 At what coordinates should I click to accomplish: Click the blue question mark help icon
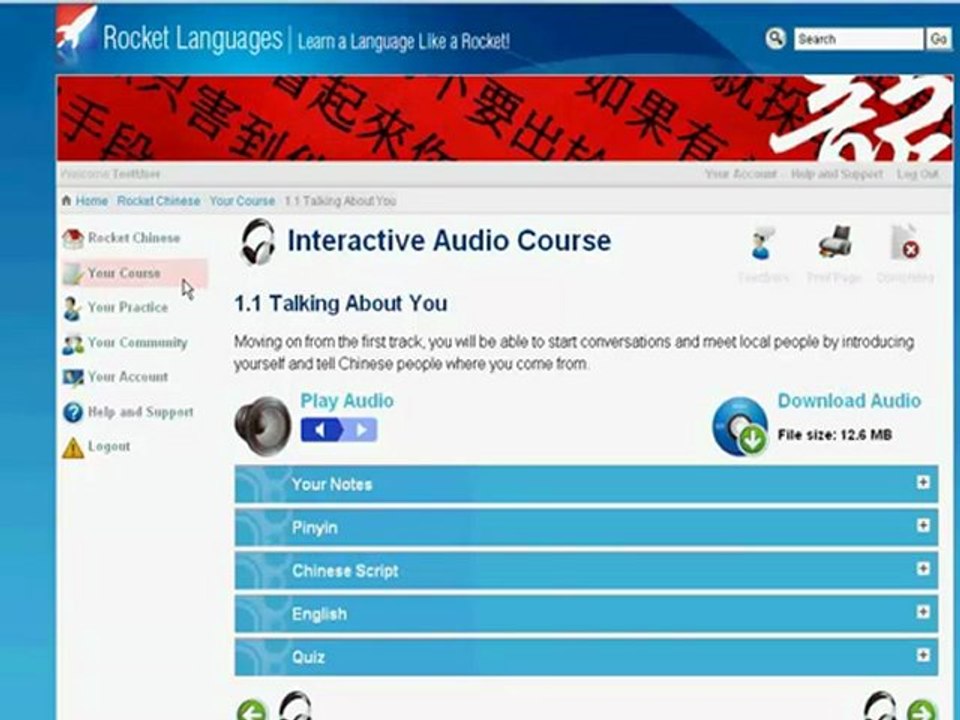pos(73,412)
